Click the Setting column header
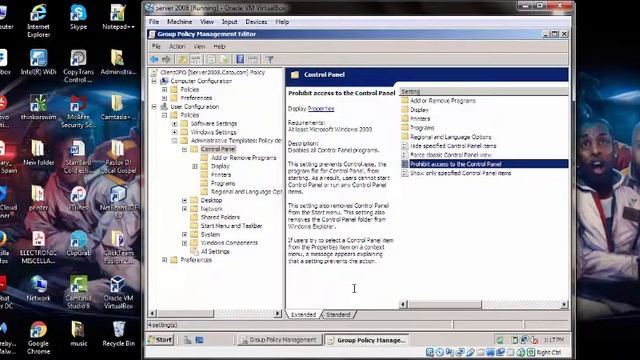This screenshot has width=640, height=360. click(x=484, y=91)
